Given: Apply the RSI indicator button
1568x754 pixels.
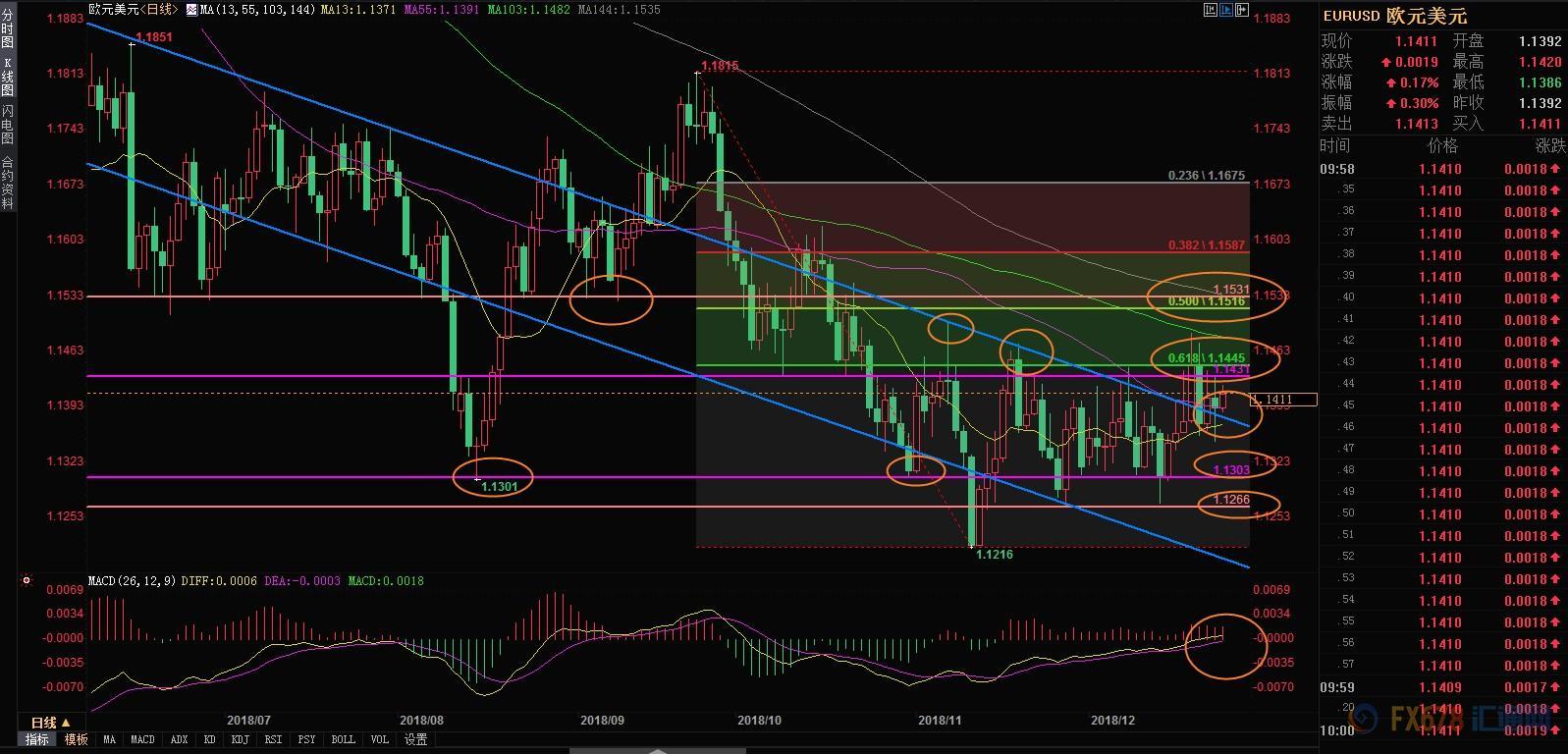Looking at the screenshot, I should pos(274,739).
